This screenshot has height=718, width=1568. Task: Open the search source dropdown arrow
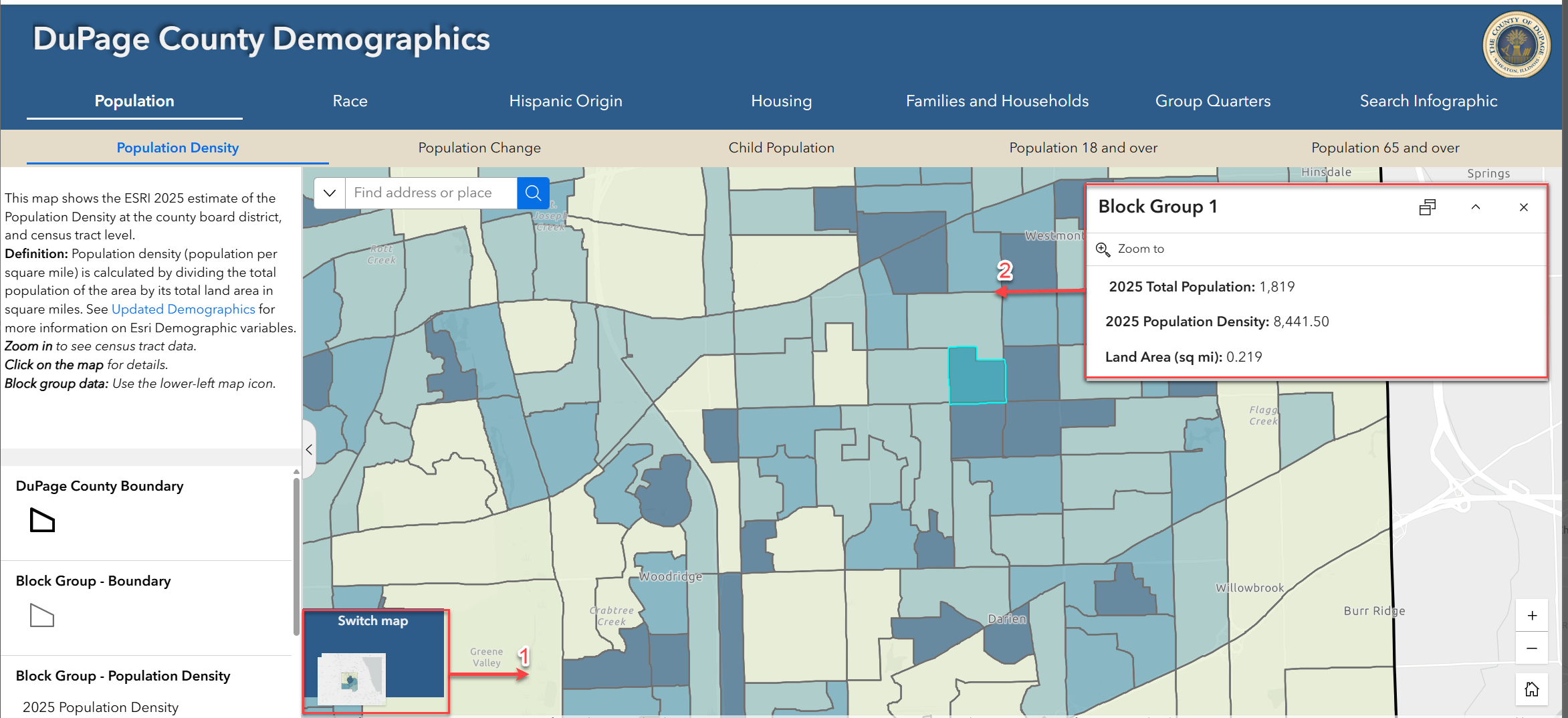coord(330,193)
